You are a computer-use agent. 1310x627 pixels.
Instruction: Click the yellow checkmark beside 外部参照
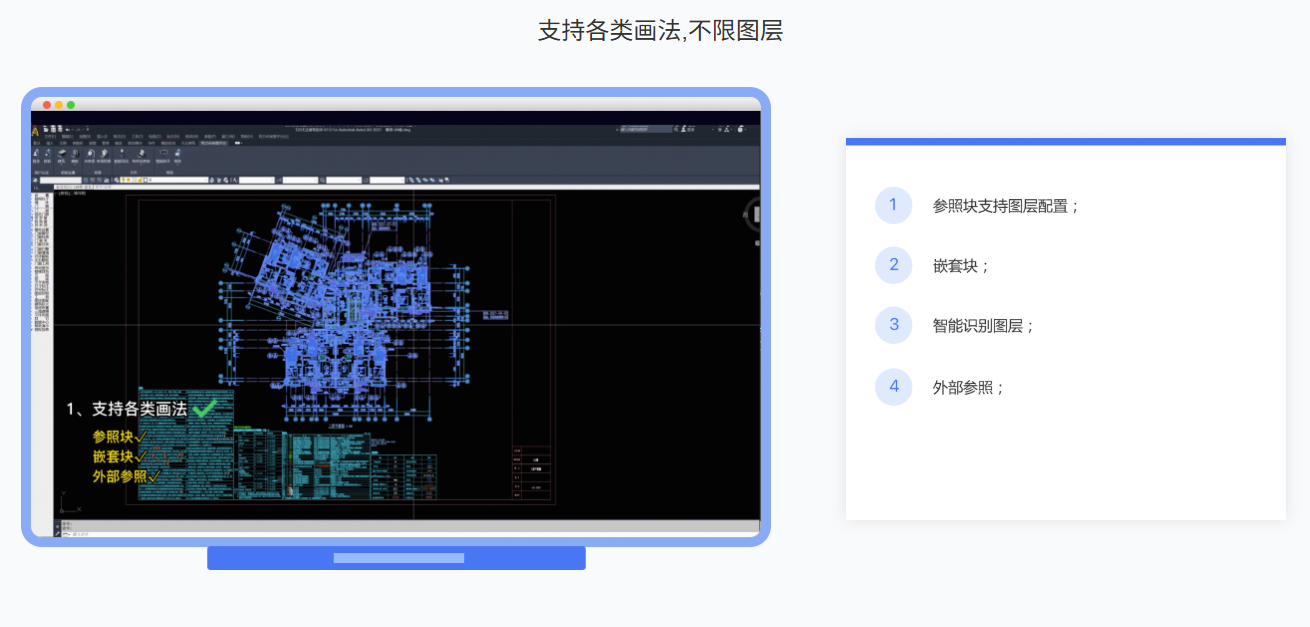tap(154, 476)
